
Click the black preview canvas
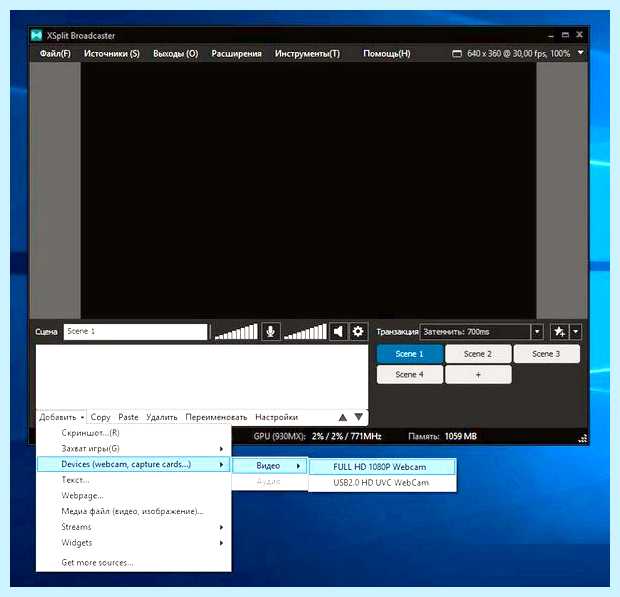point(308,190)
